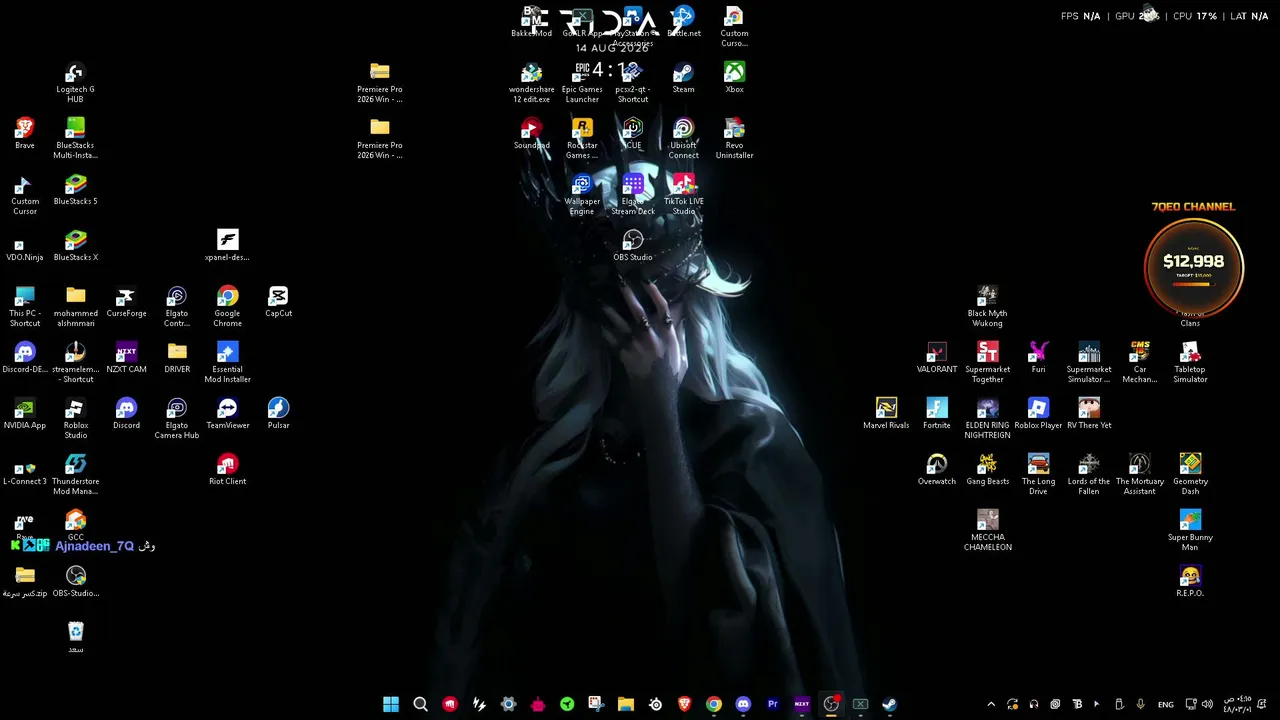
Task: Launch Brave from the desktop shortcut
Action: 25,134
